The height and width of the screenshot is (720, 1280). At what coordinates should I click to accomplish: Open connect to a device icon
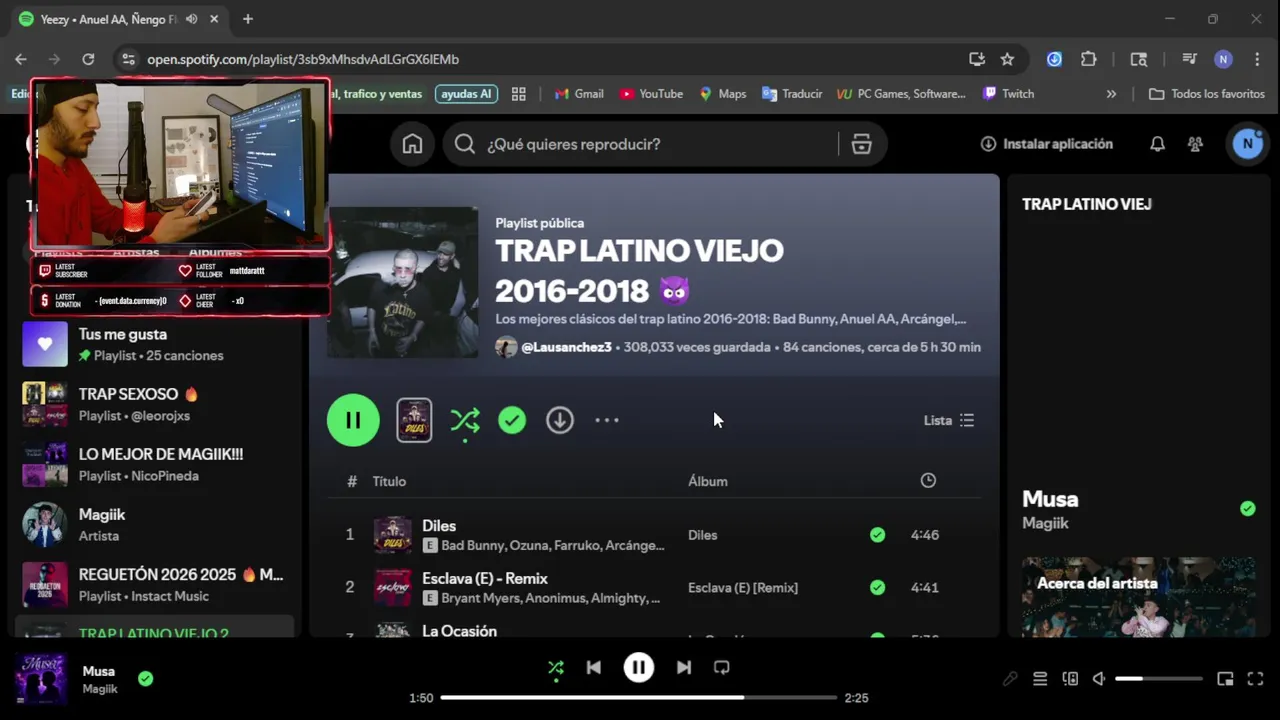(1070, 679)
